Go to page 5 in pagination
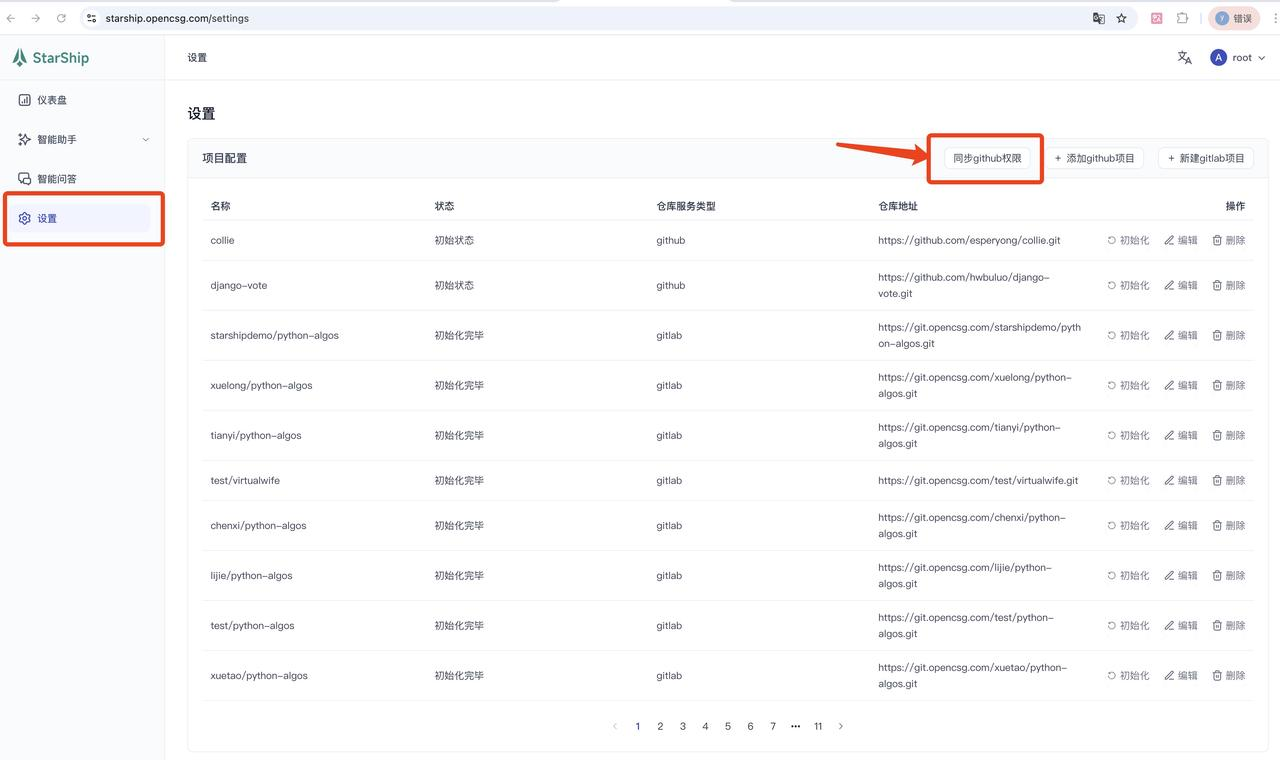Viewport: 1280px width, 760px height. [x=727, y=726]
